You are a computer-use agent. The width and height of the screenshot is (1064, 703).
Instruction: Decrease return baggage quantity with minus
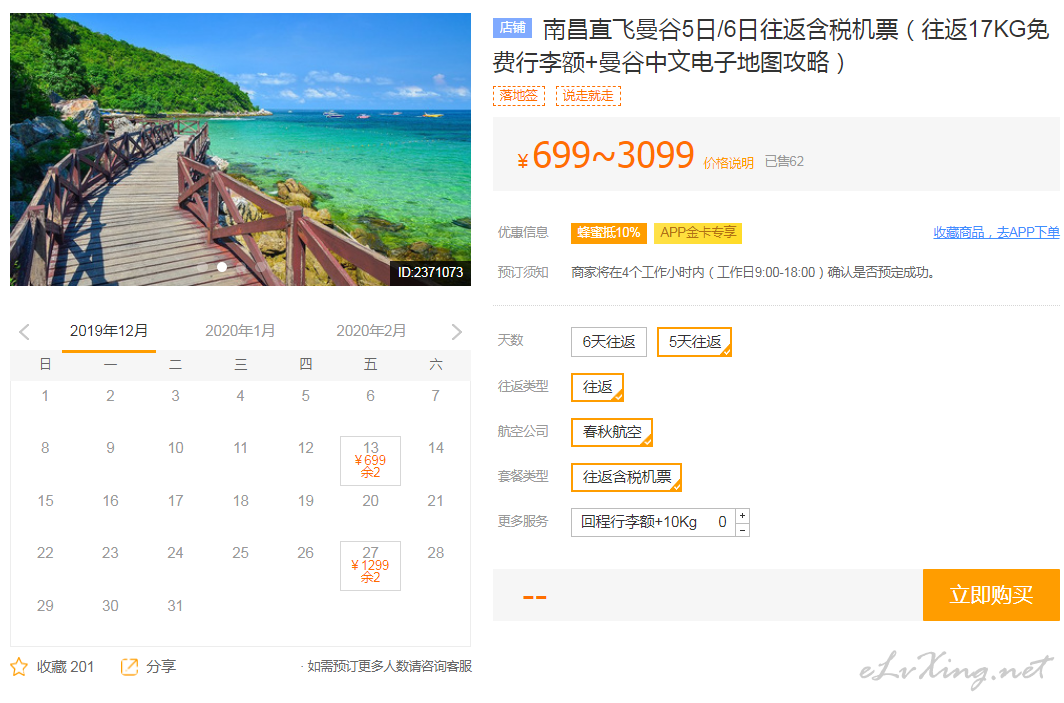tap(742, 530)
